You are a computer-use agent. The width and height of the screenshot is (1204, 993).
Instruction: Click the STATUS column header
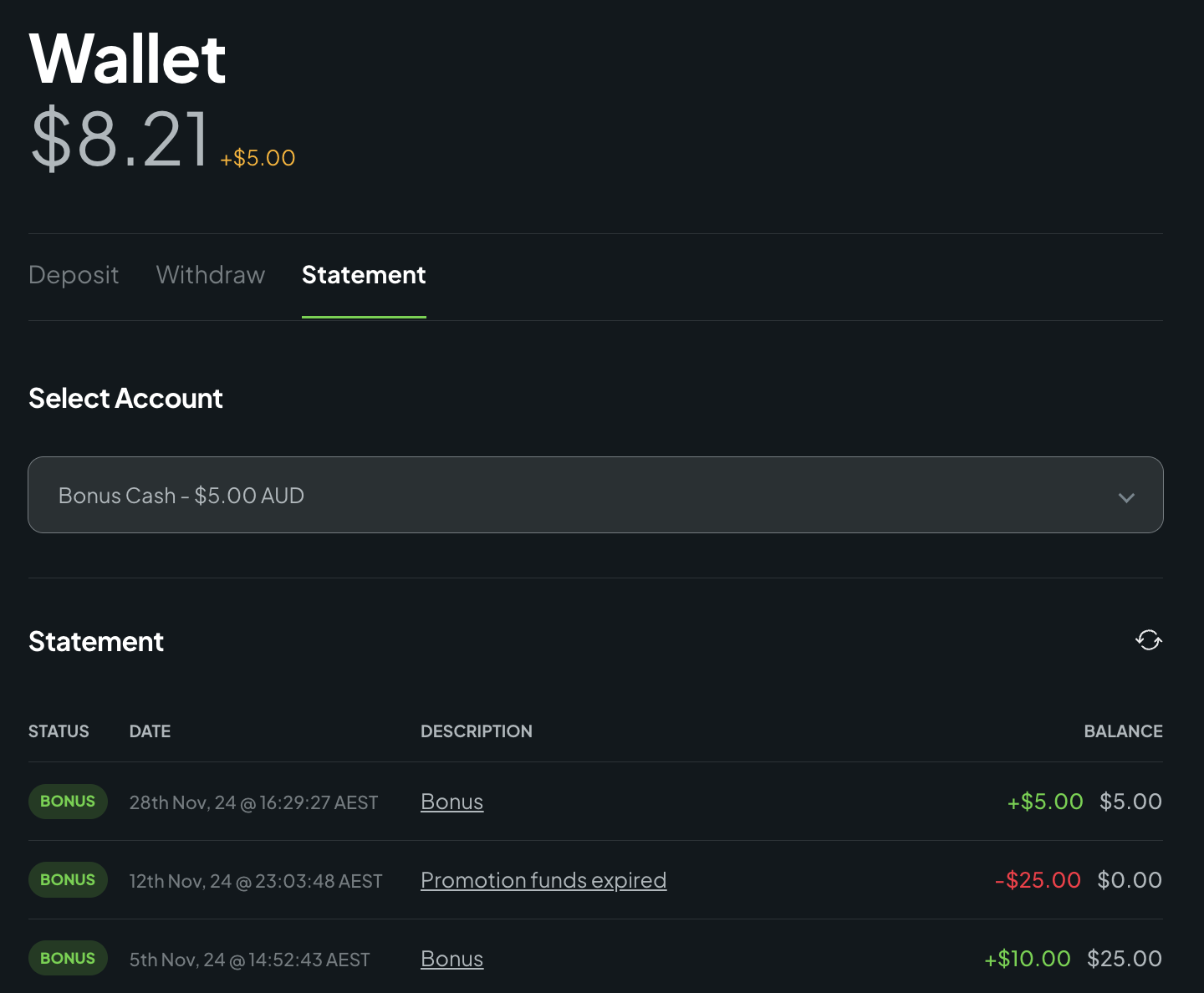[59, 731]
